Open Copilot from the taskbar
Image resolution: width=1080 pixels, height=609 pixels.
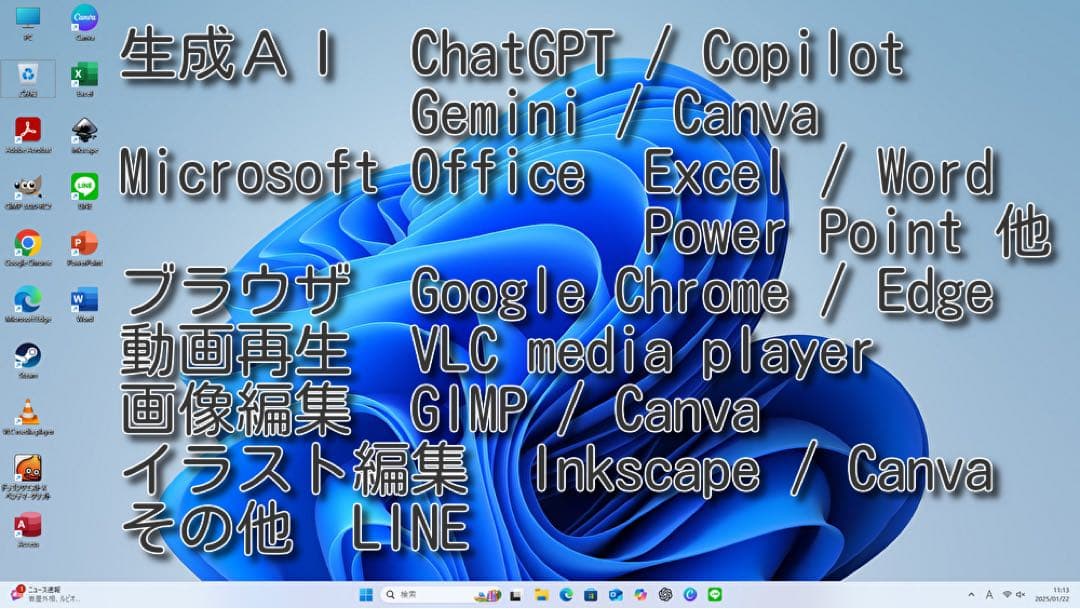(x=639, y=594)
